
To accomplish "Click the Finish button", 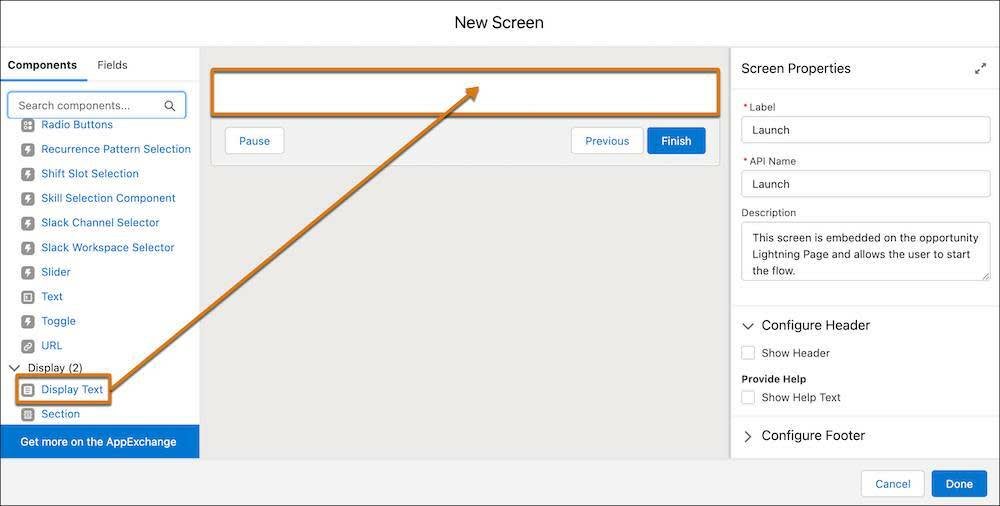I will [676, 141].
